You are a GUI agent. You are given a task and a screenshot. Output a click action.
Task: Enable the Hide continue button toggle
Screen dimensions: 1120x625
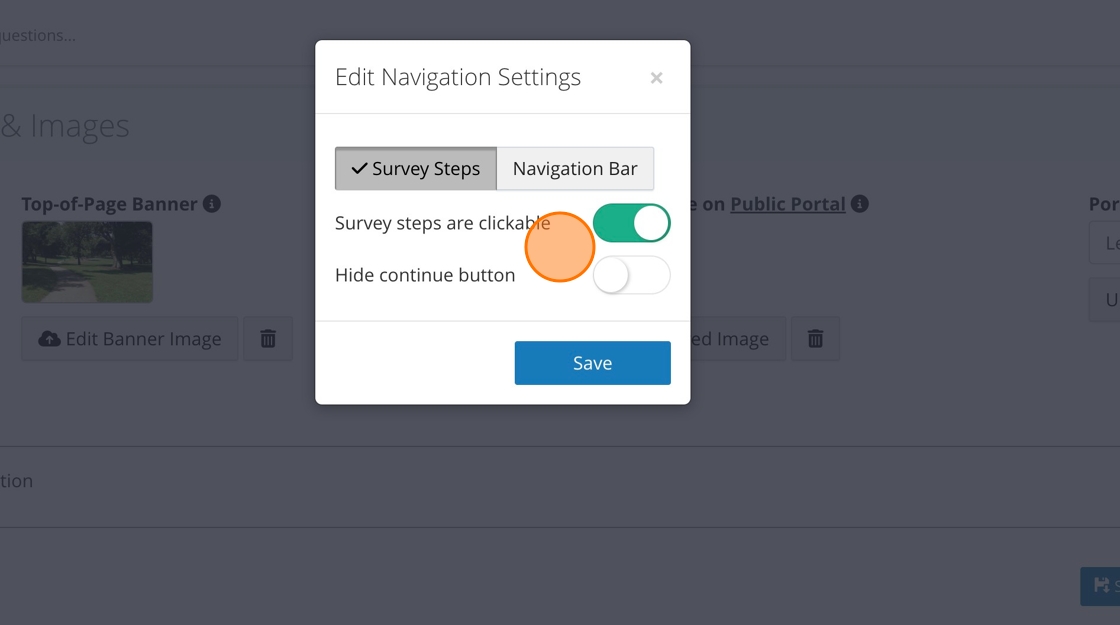pyautogui.click(x=631, y=275)
